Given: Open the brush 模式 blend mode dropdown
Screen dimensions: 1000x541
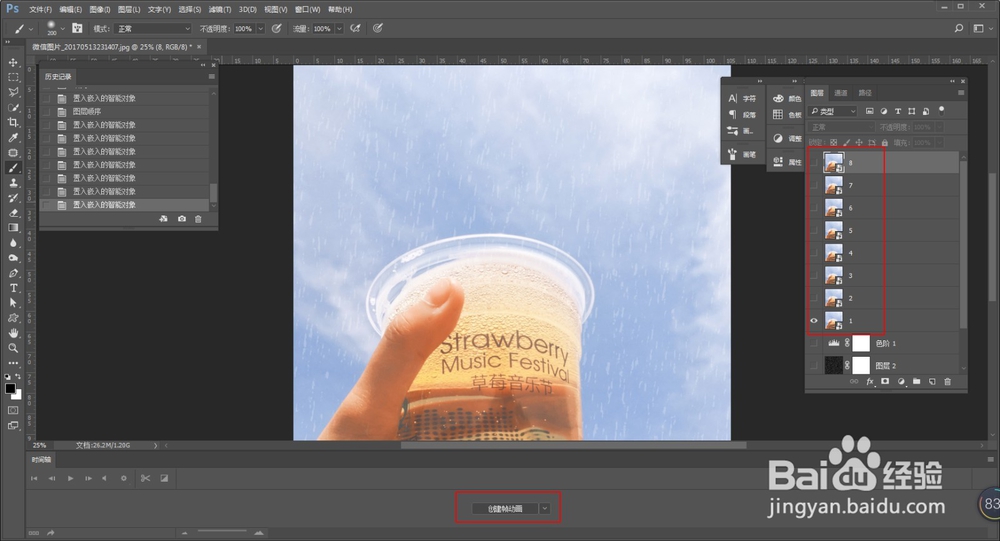Looking at the screenshot, I should (153, 29).
